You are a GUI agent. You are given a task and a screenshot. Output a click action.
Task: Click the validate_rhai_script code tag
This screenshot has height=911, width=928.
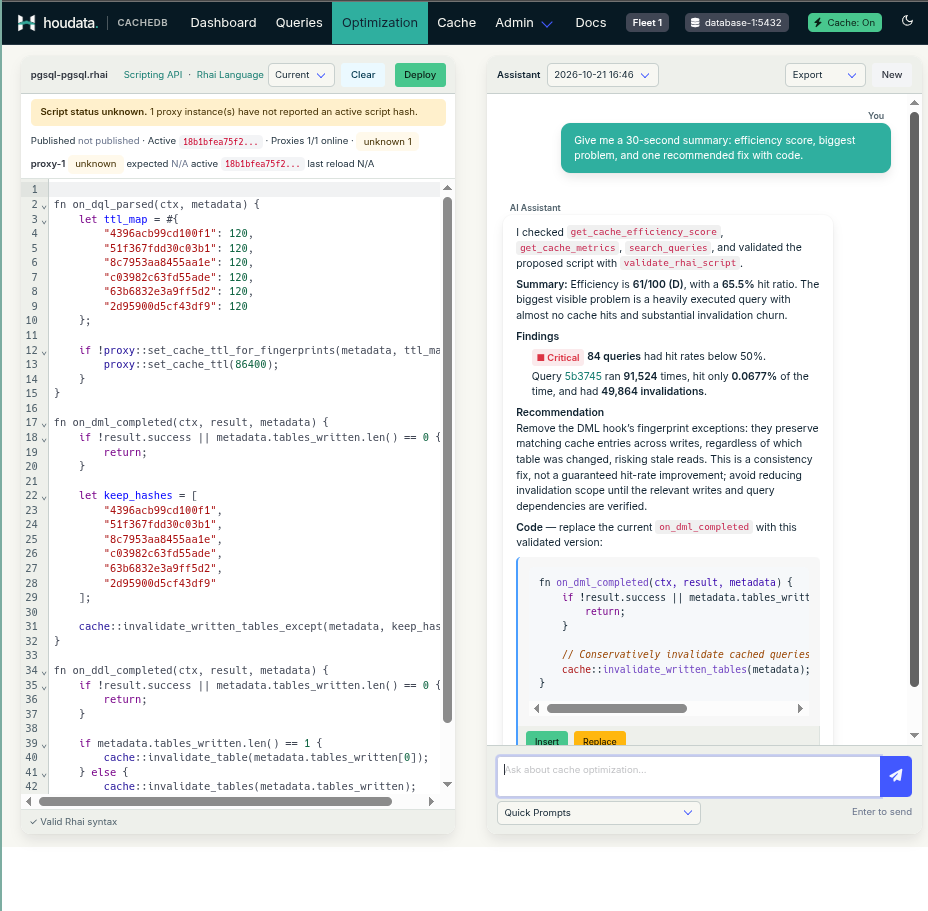pyautogui.click(x=679, y=263)
